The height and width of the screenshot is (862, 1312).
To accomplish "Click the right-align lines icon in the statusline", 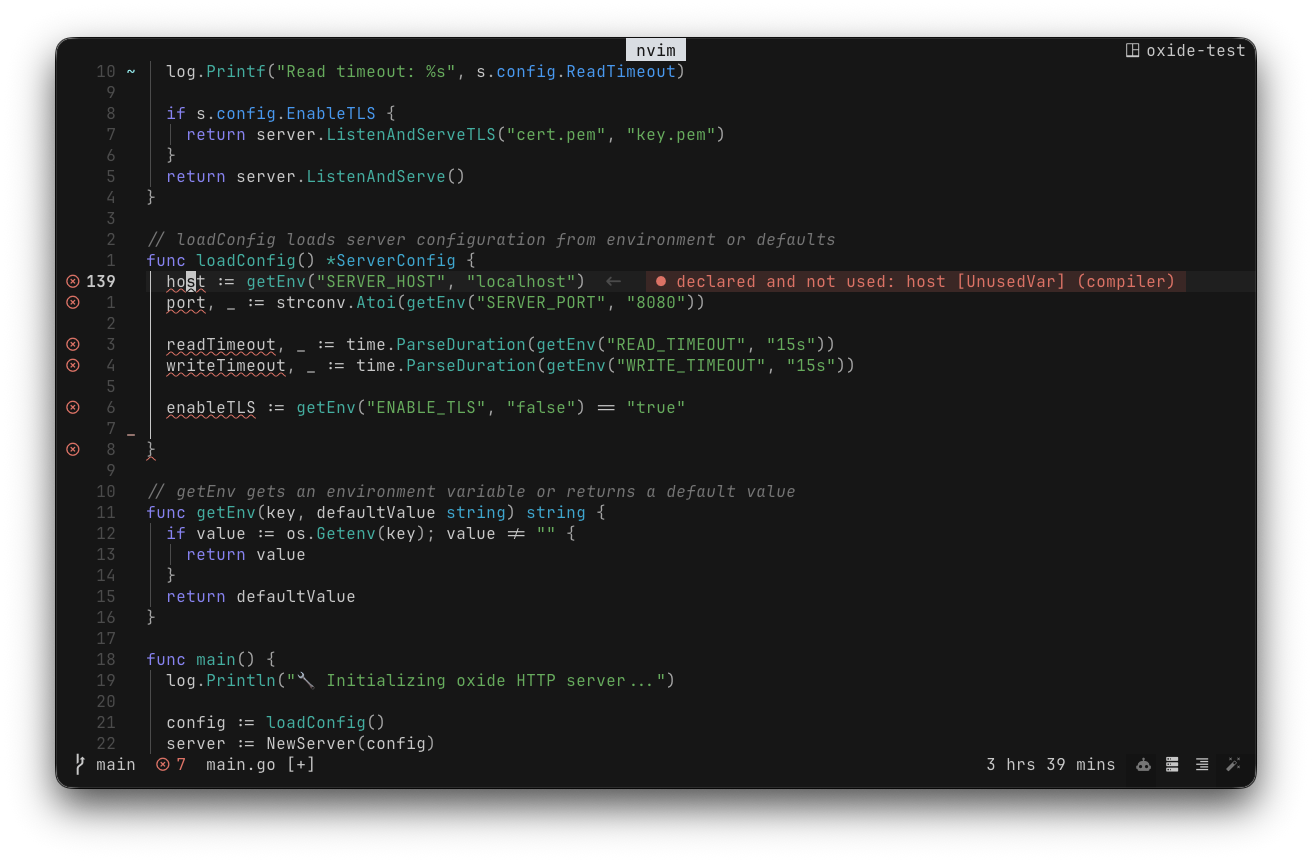I will click(1202, 765).
